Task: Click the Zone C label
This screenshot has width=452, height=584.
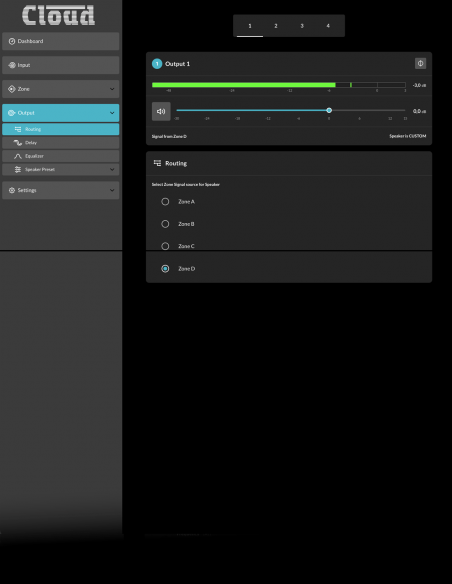Action: [186, 247]
